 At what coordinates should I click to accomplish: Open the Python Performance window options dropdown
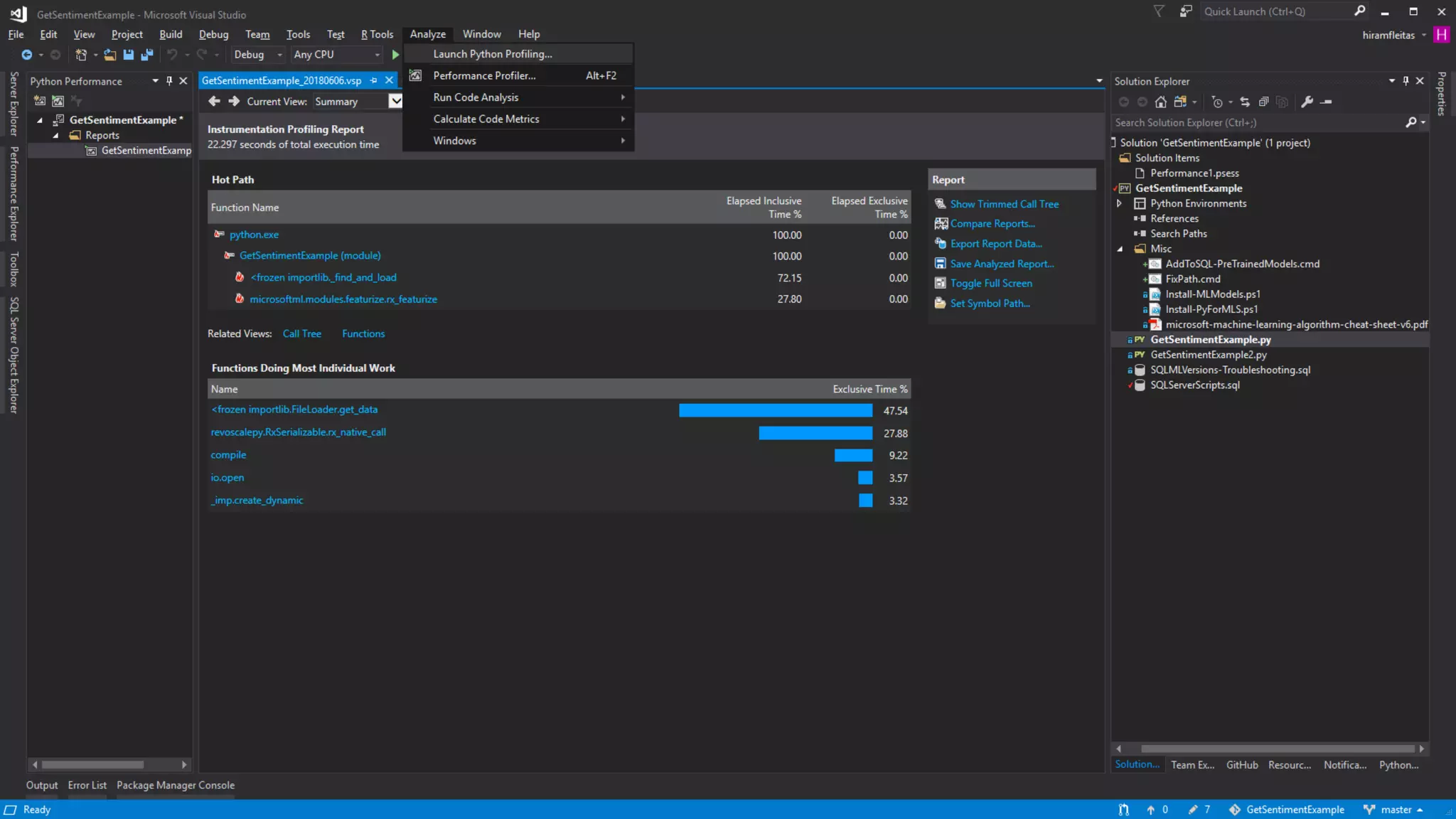tap(155, 81)
